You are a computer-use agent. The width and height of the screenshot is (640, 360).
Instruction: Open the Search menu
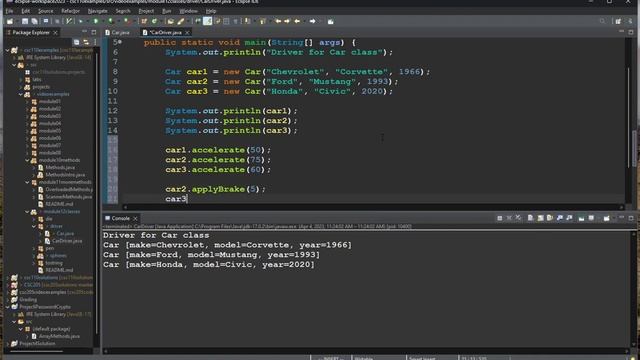click(x=123, y=11)
